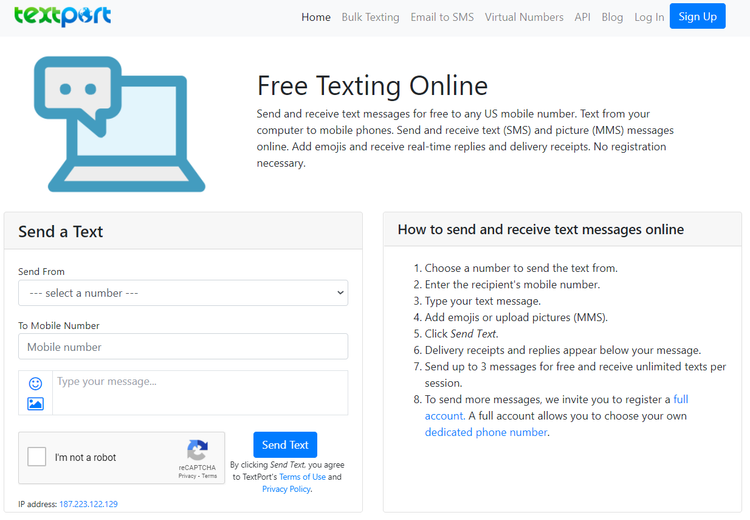Open the emoji picker icon

point(35,383)
